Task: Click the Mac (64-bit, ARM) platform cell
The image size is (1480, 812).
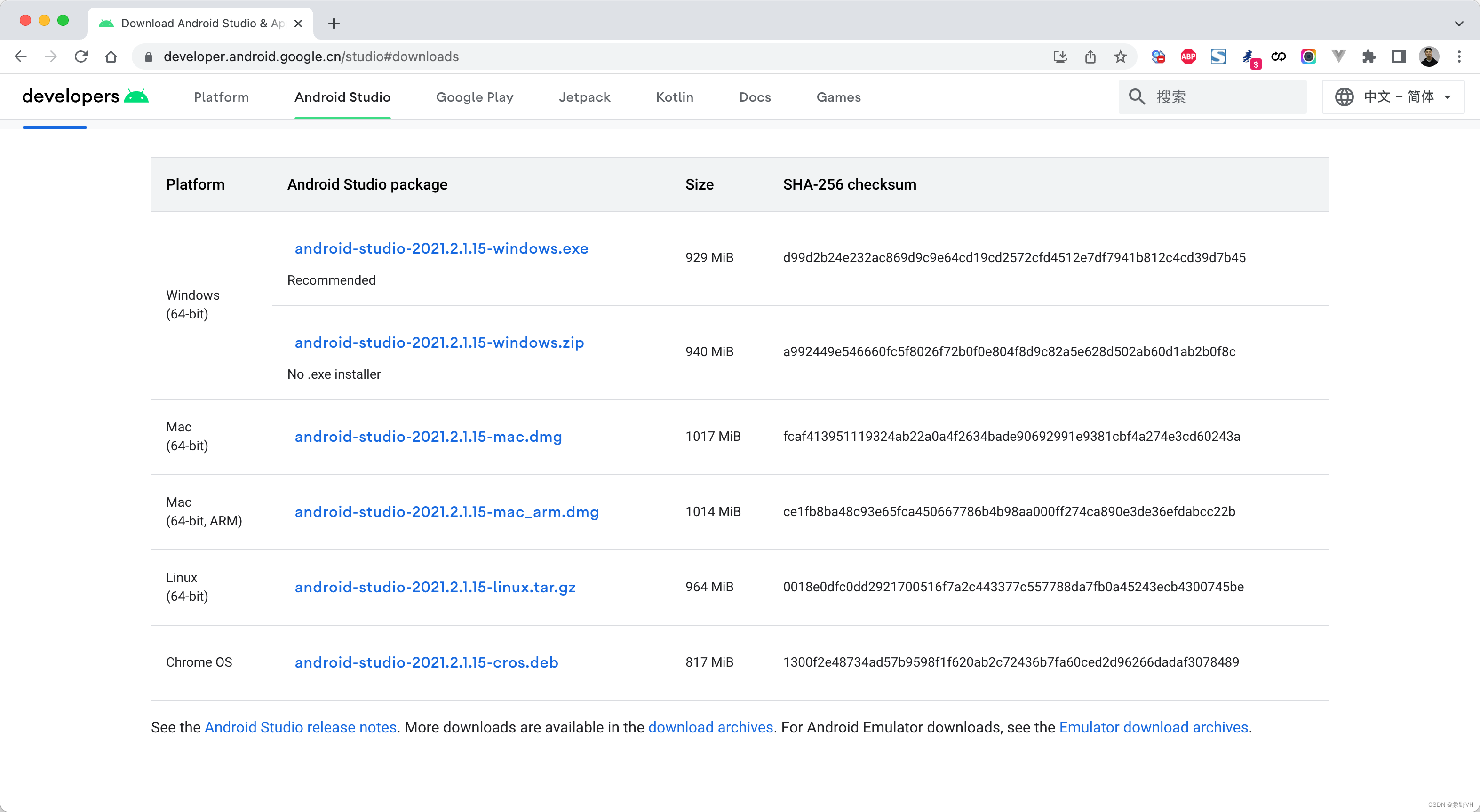Action: 204,511
